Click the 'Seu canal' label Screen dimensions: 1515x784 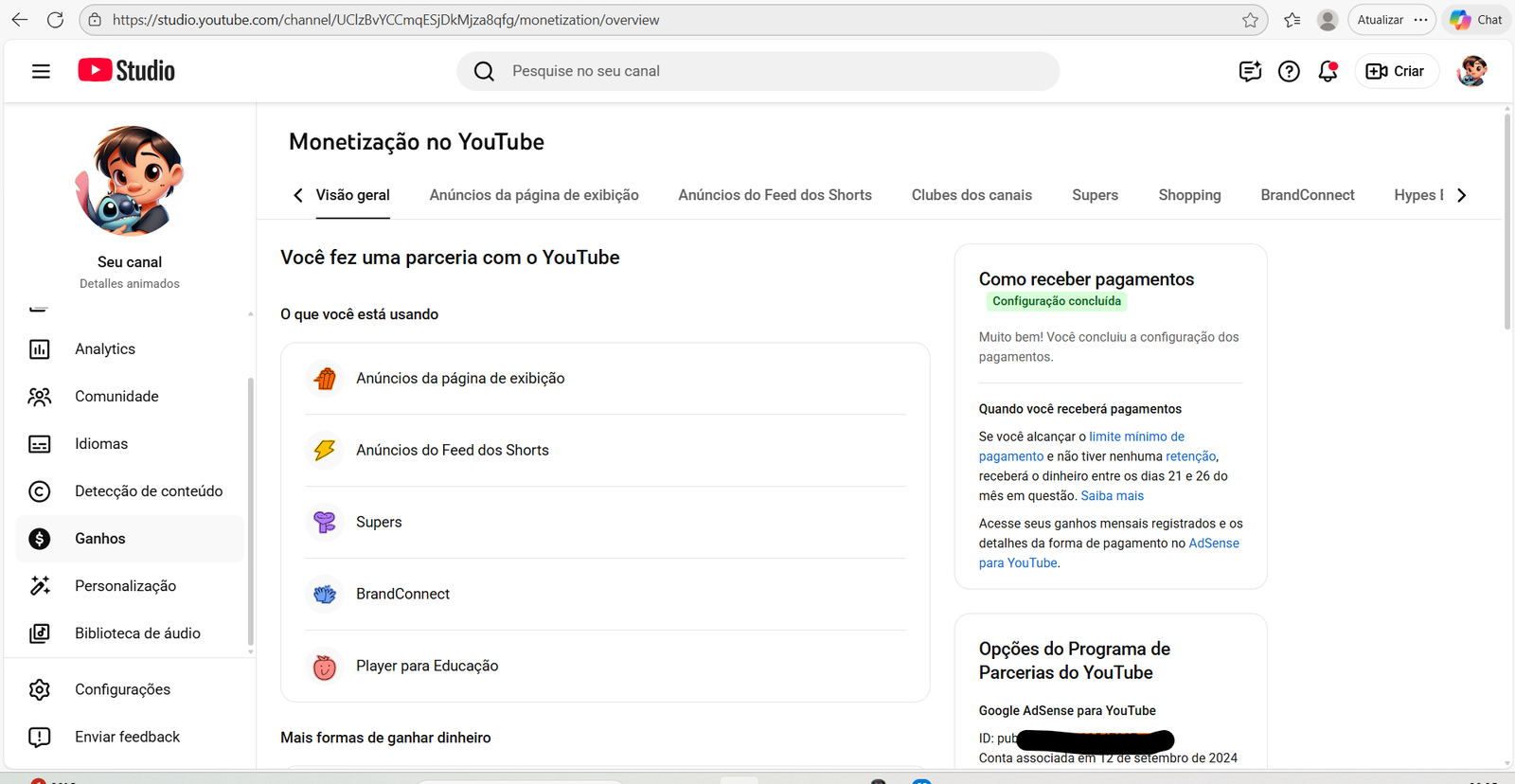[x=130, y=262]
